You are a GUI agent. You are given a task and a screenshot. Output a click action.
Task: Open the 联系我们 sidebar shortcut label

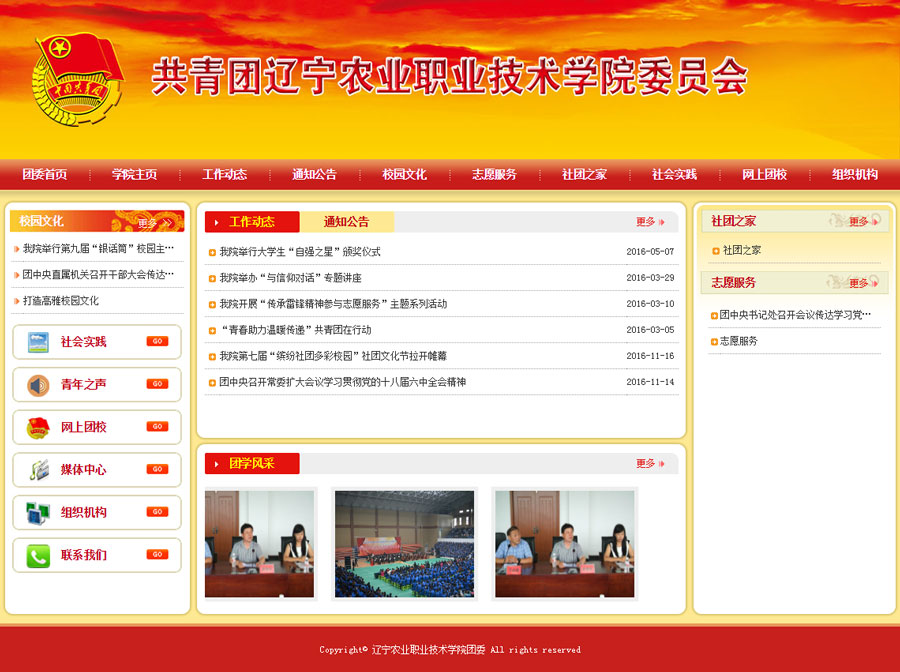point(84,555)
